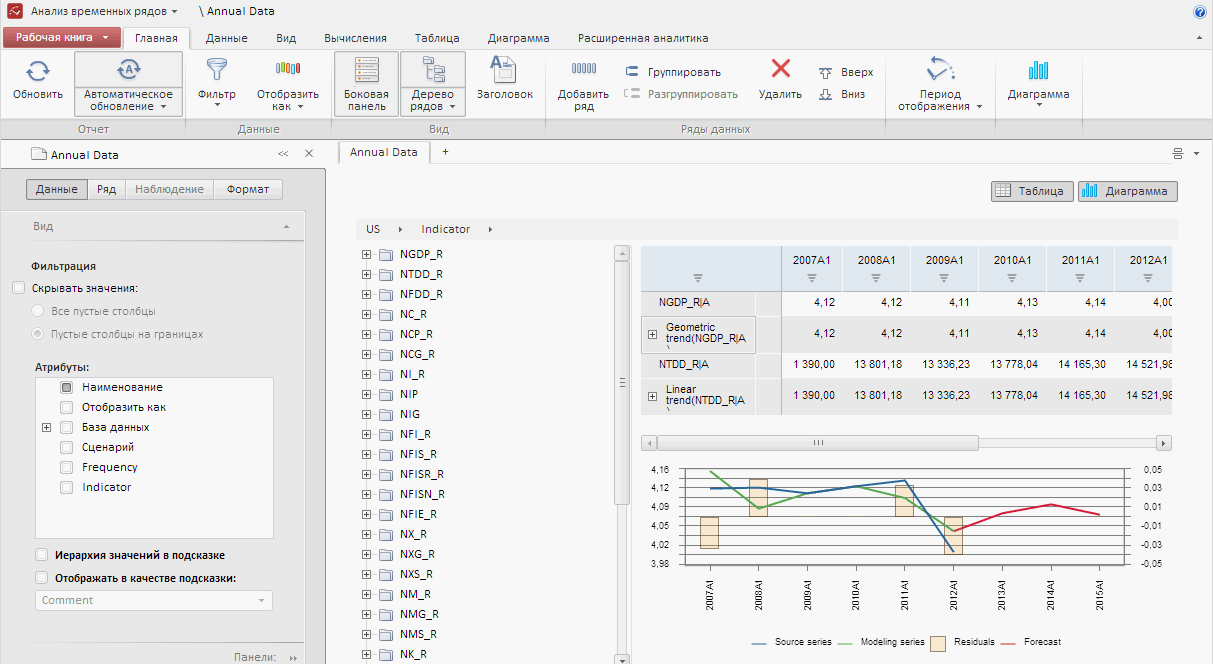Click the Таблица view button
1213x664 pixels.
tap(1032, 191)
